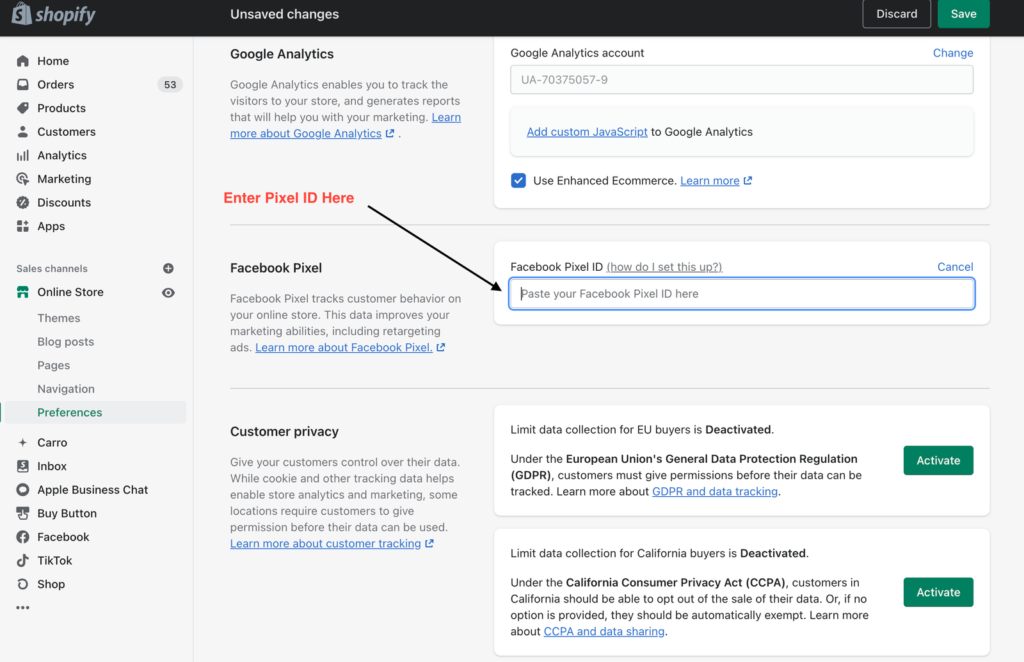Click the Inbox channel icon
Viewport: 1024px width, 662px height.
(23, 466)
